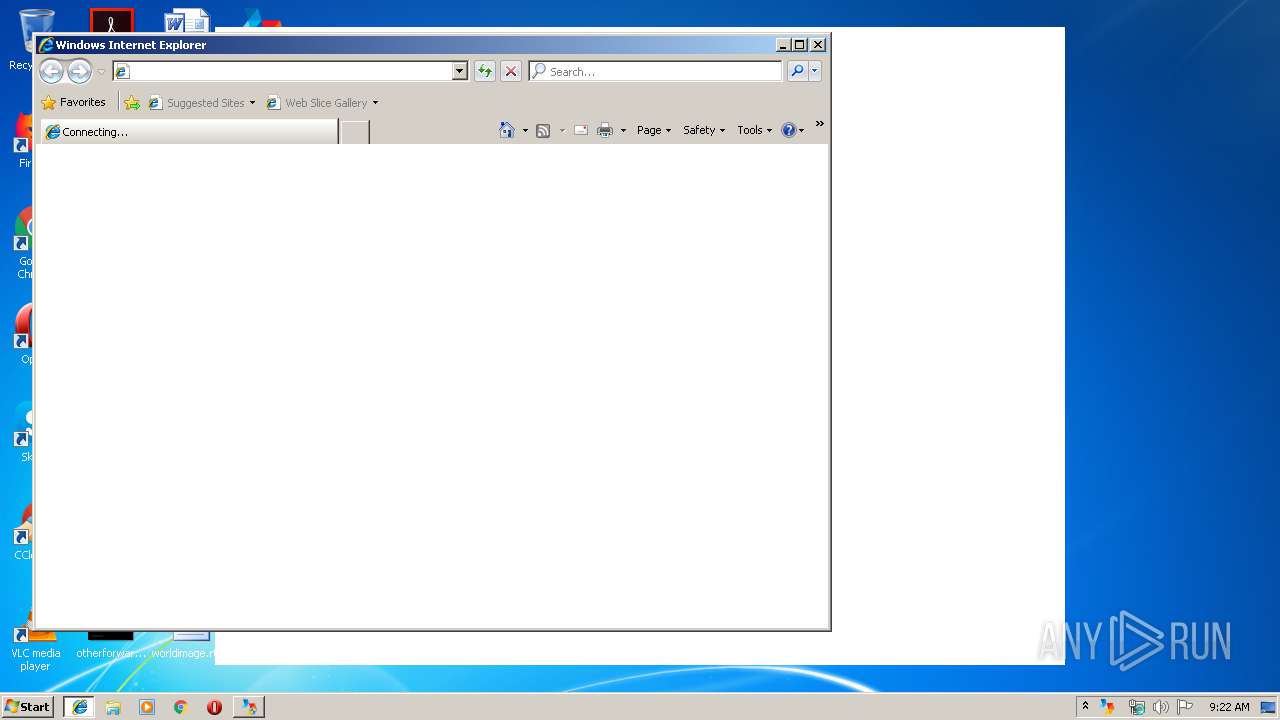Open the search provider options dropdown
Screen dimensions: 1280x720
(x=815, y=71)
